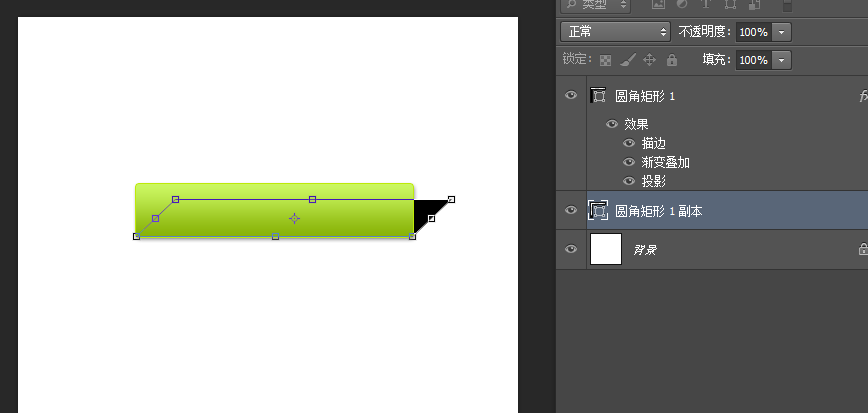Hide the 圆角矩形 1 layer
This screenshot has height=413, width=868.
571,96
